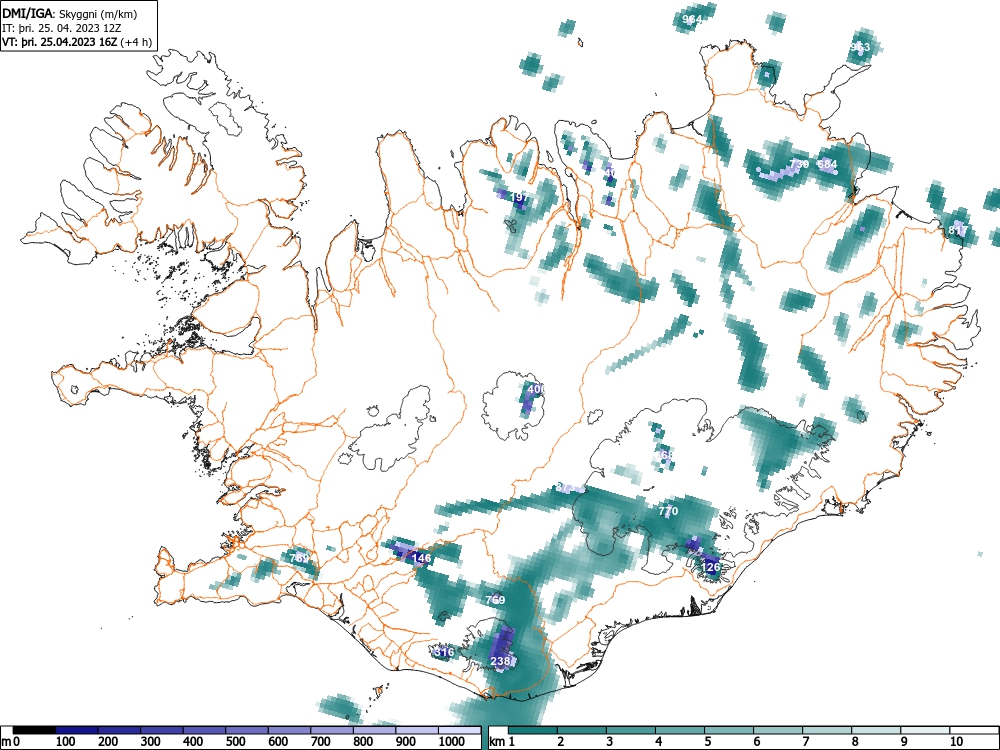The image size is (1000, 750).
Task: Click the visibility value 769 on the map
Action: pos(495,599)
